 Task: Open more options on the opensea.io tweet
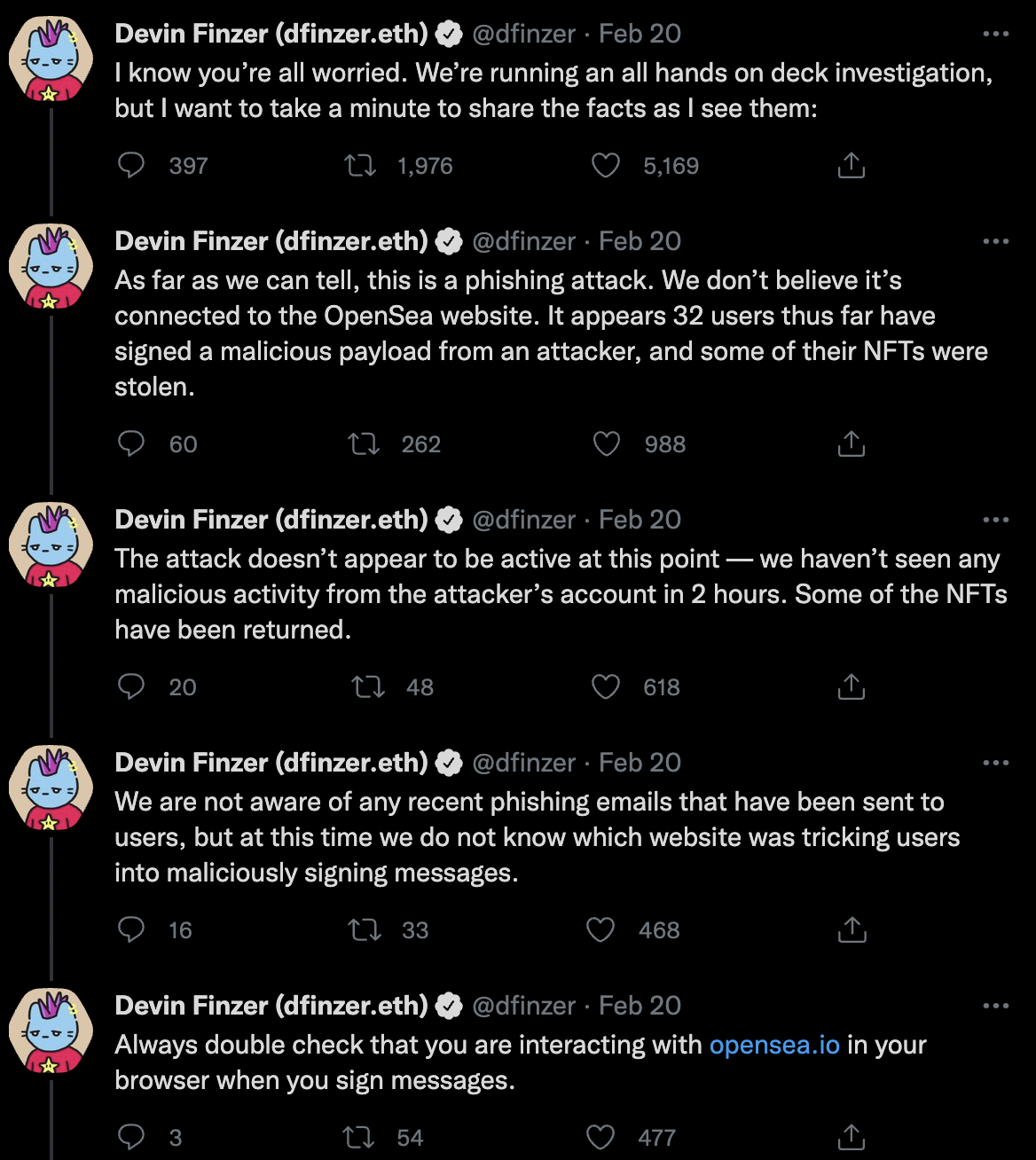click(996, 1006)
